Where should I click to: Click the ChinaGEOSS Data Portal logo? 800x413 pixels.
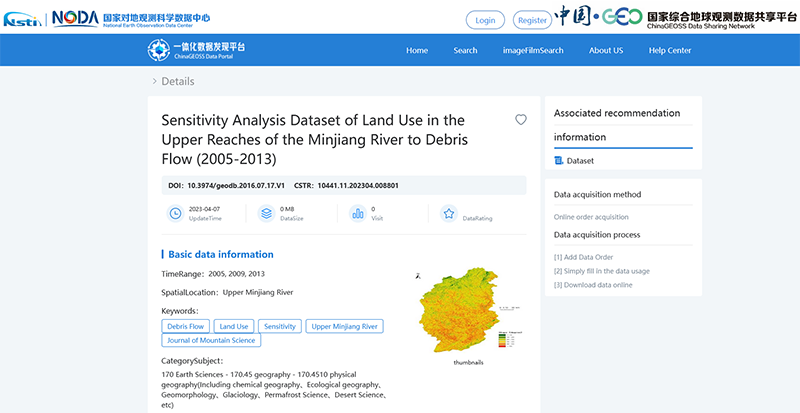click(196, 51)
